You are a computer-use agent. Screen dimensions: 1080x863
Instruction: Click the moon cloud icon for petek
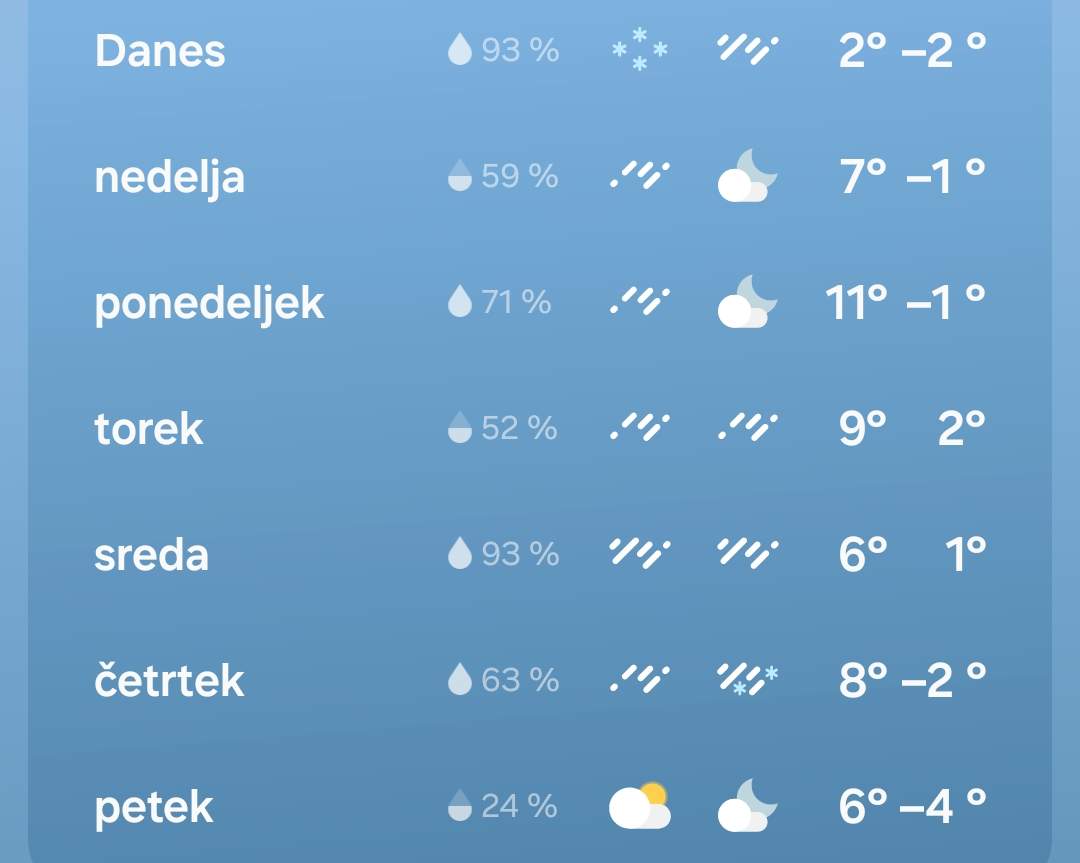coord(747,805)
